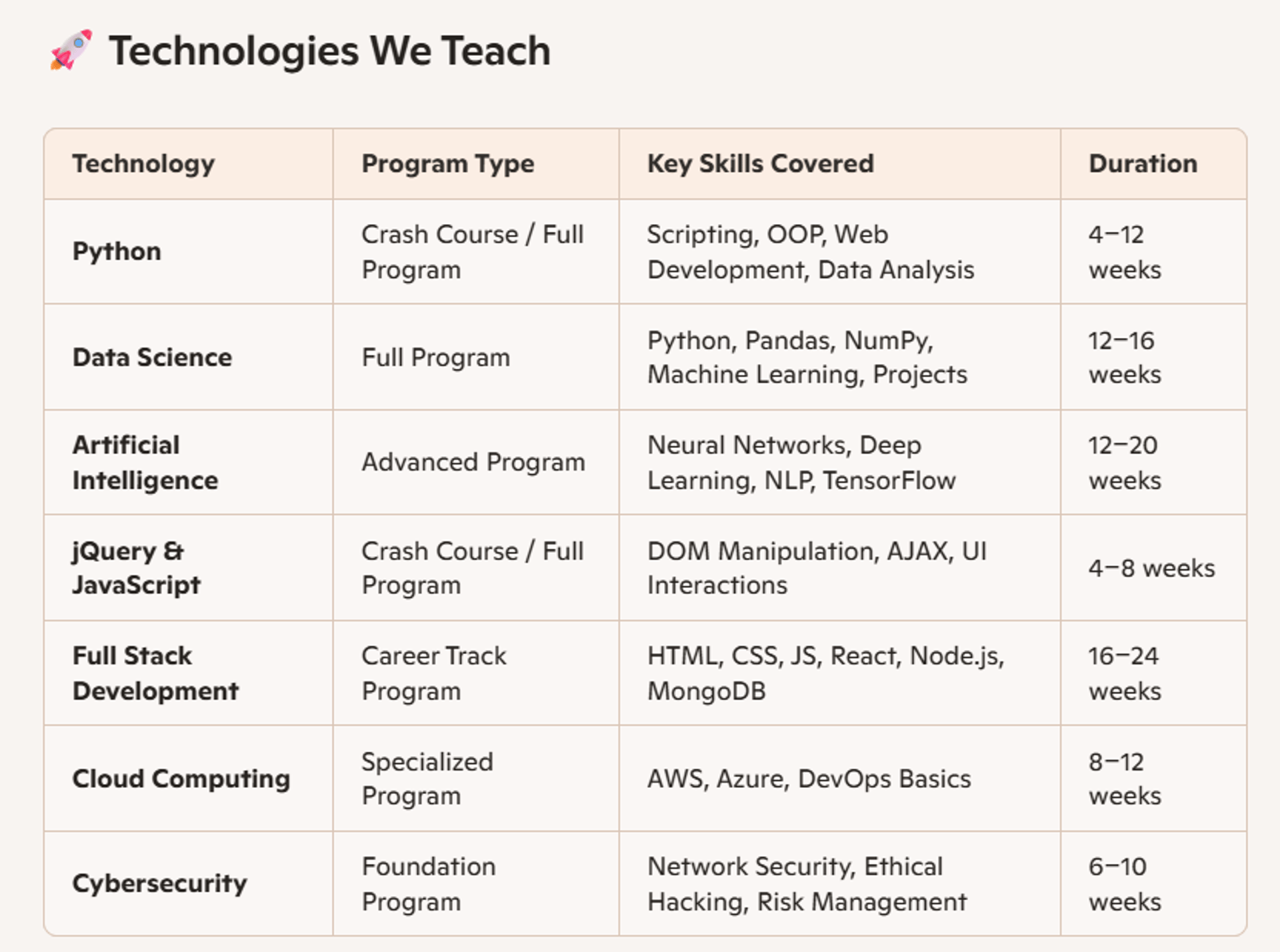Image resolution: width=1280 pixels, height=952 pixels.
Task: Click the jQuery & JavaScript cell
Action: coord(136,568)
